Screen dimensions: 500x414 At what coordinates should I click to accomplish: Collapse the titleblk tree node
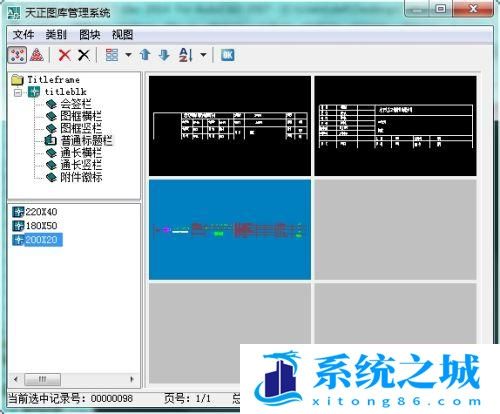pyautogui.click(x=18, y=92)
